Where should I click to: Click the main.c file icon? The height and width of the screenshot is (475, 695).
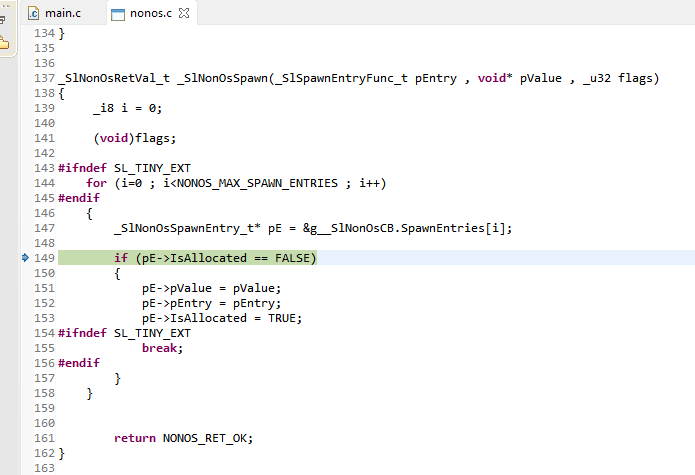[33, 14]
